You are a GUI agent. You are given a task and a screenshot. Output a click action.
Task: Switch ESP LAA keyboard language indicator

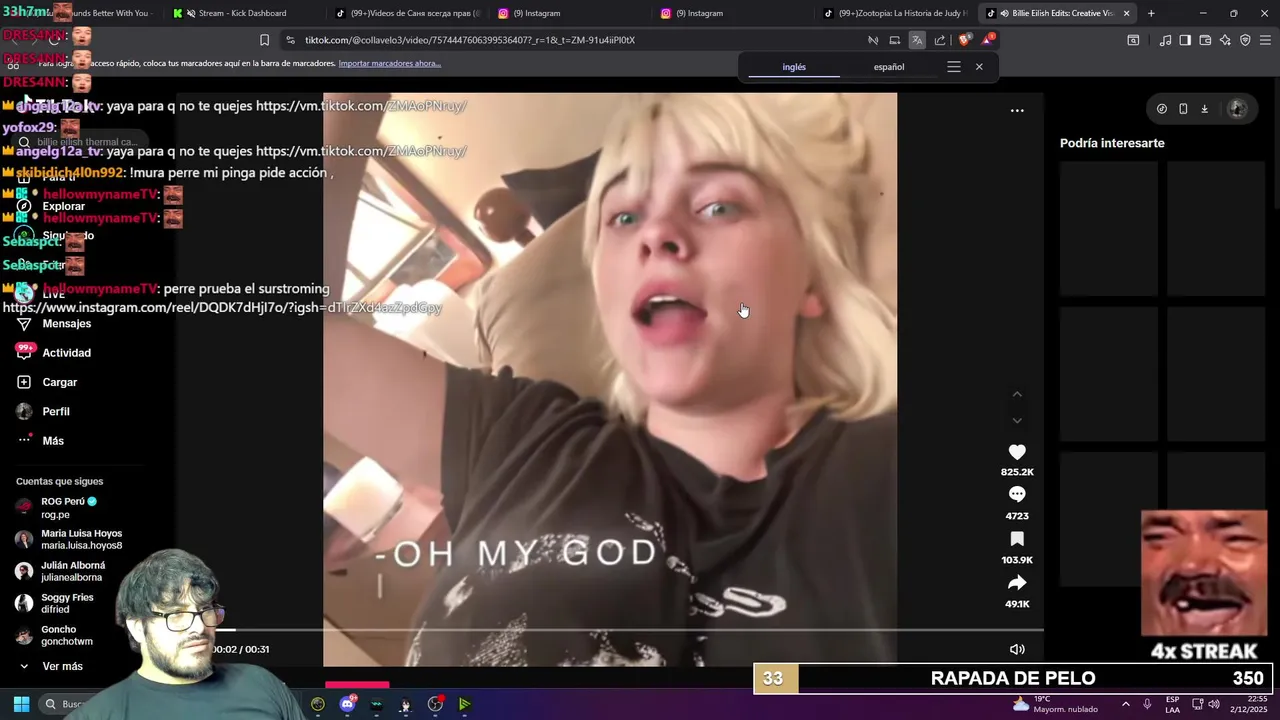[x=1172, y=704]
